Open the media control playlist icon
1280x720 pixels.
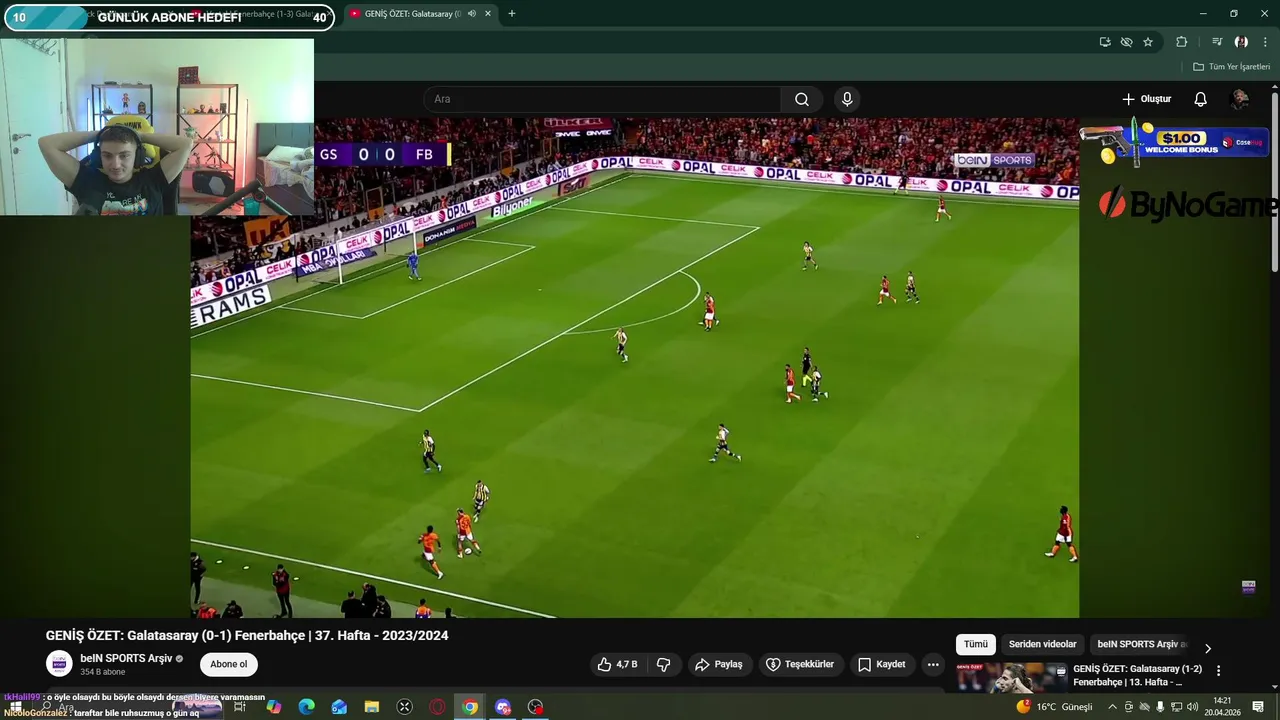(x=1217, y=42)
